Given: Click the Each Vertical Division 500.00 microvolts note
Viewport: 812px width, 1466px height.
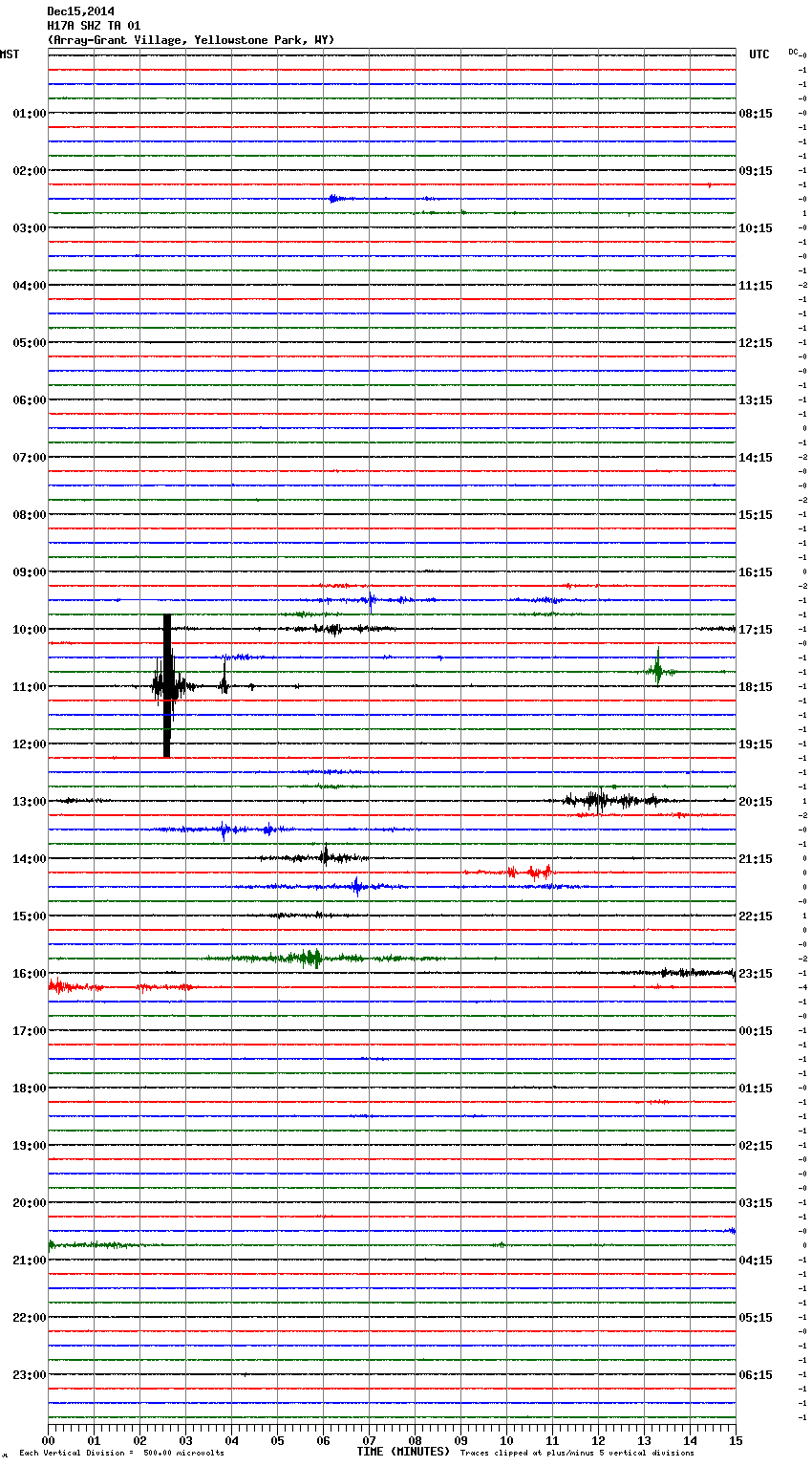Looking at the screenshot, I should [122, 1454].
